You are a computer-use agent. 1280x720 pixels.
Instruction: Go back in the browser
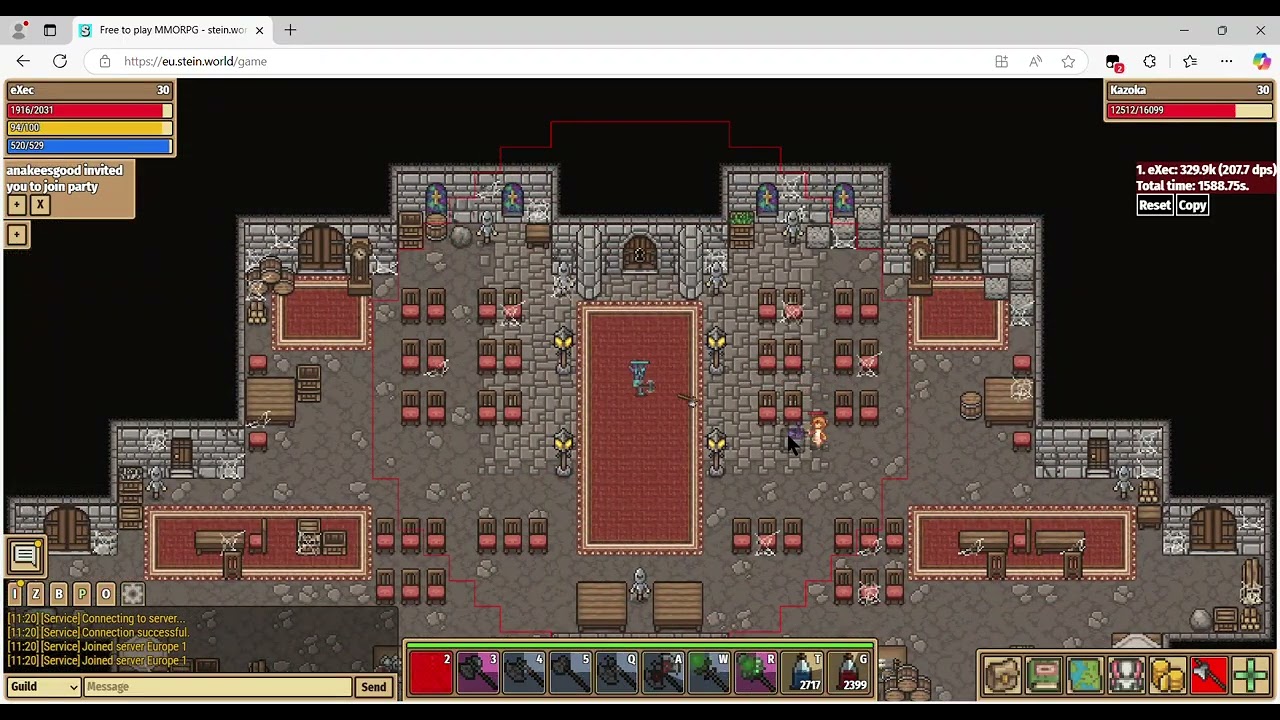pyautogui.click(x=23, y=61)
